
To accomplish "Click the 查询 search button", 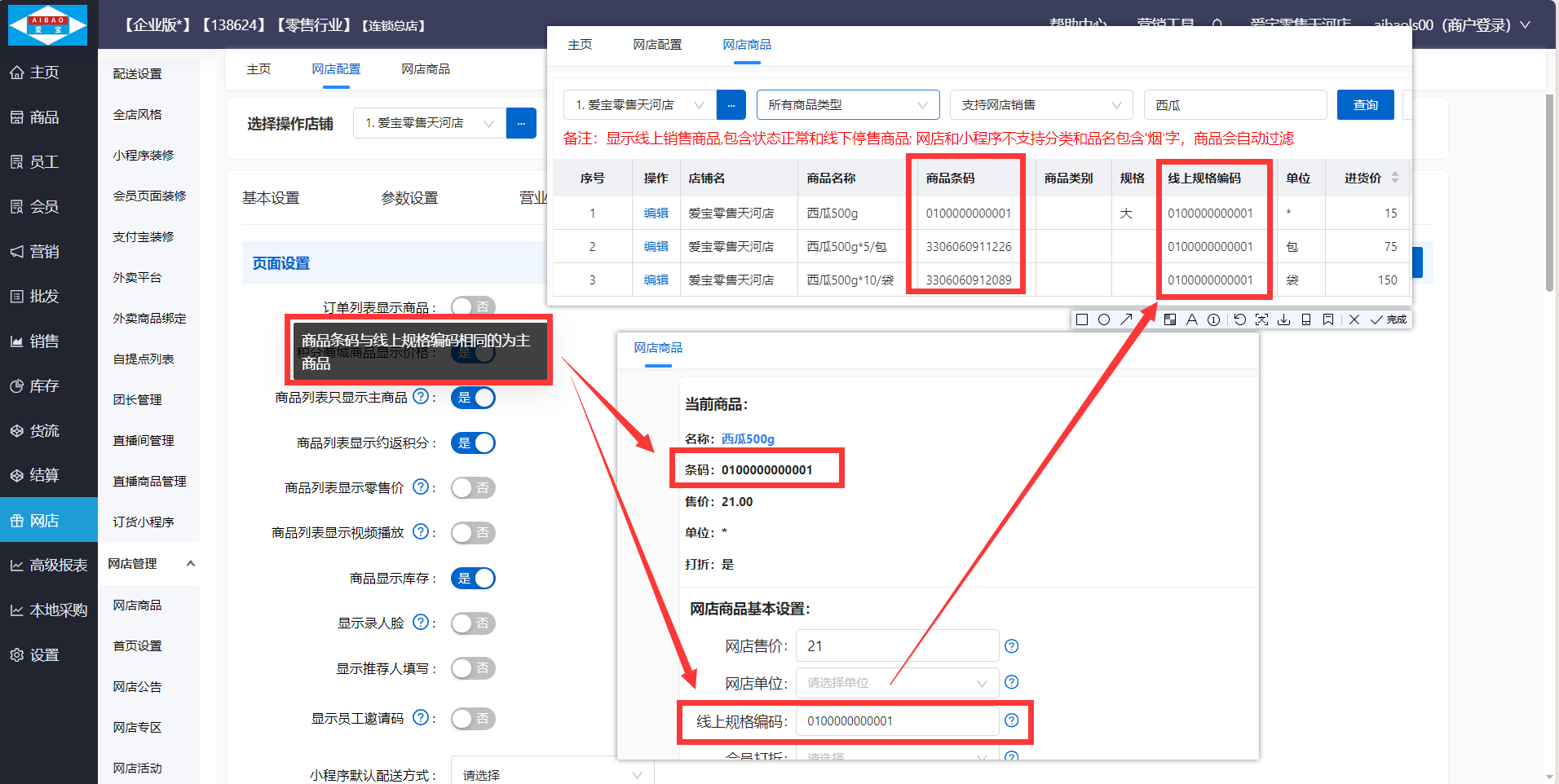I will tap(1366, 105).
